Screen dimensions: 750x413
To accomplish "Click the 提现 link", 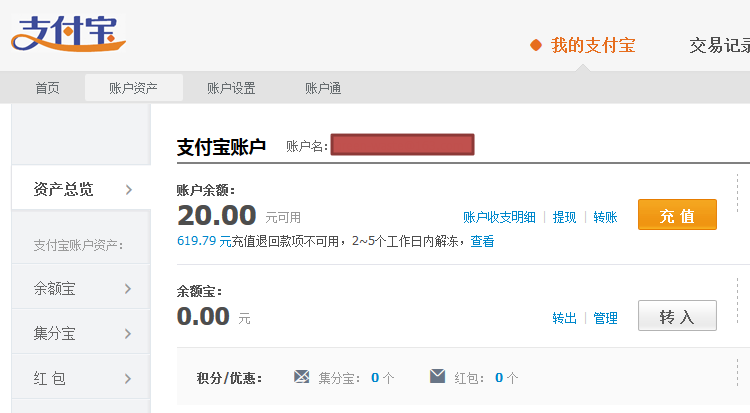I will point(564,217).
